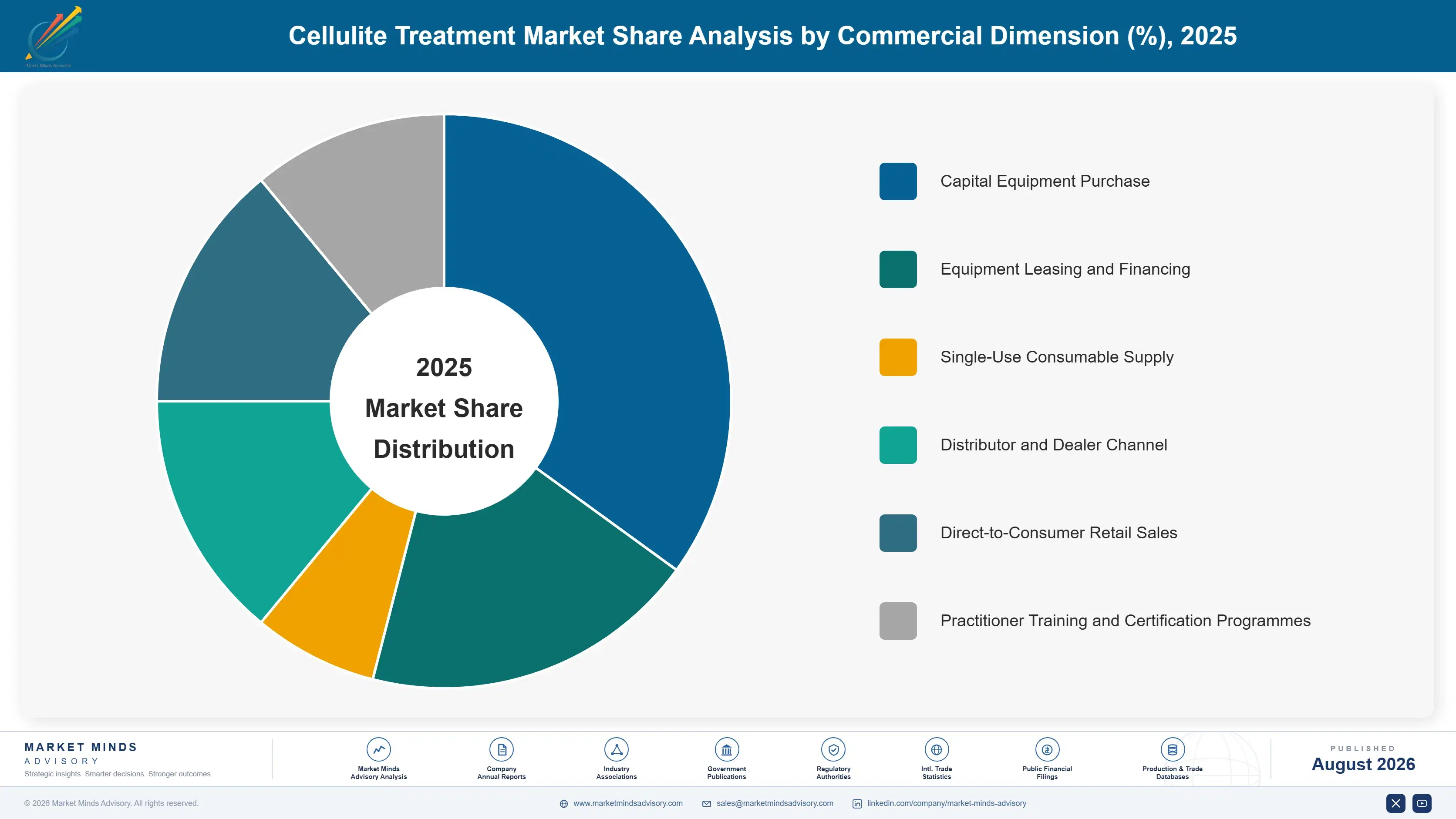This screenshot has height=819, width=1456.
Task: Click the copyright notice text
Action: (x=111, y=803)
